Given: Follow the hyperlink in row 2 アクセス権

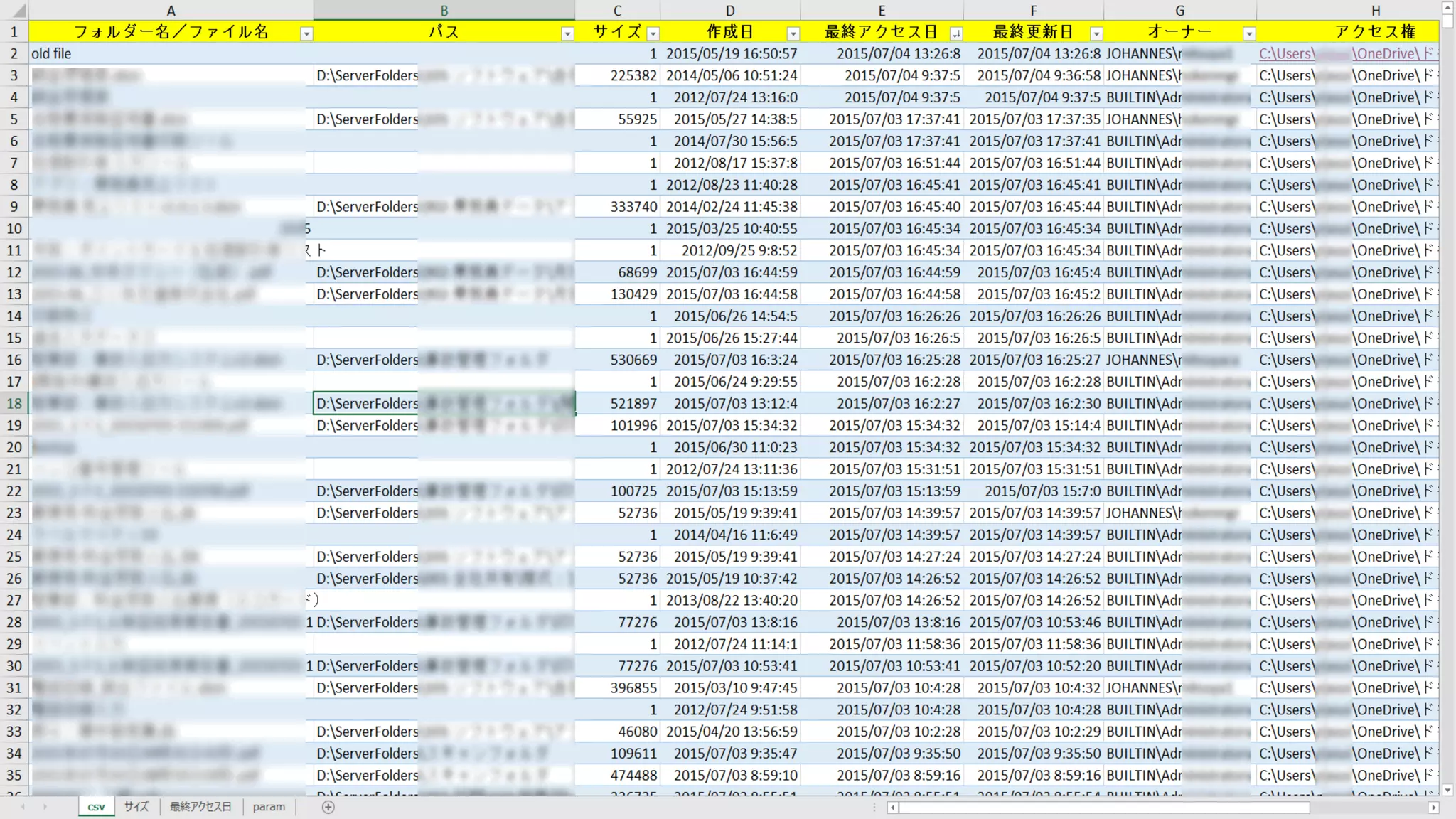Looking at the screenshot, I should coord(1286,54).
